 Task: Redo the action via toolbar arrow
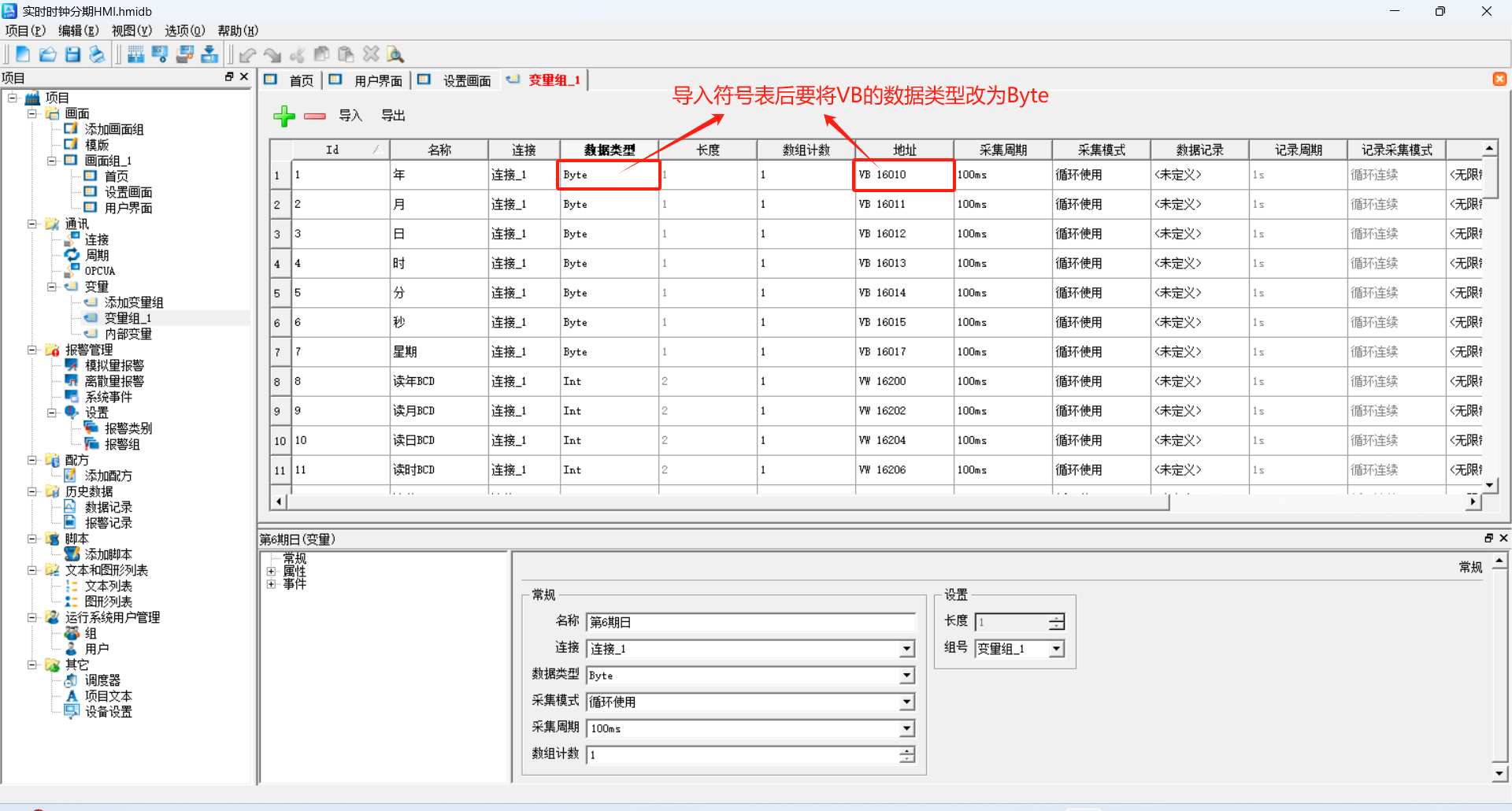tap(272, 54)
